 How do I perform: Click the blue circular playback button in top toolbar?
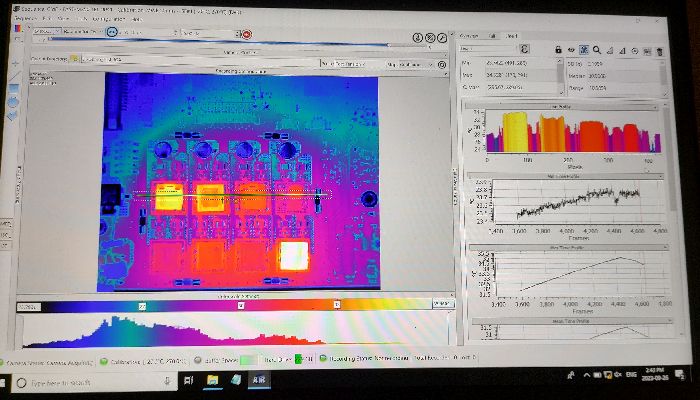[112, 32]
